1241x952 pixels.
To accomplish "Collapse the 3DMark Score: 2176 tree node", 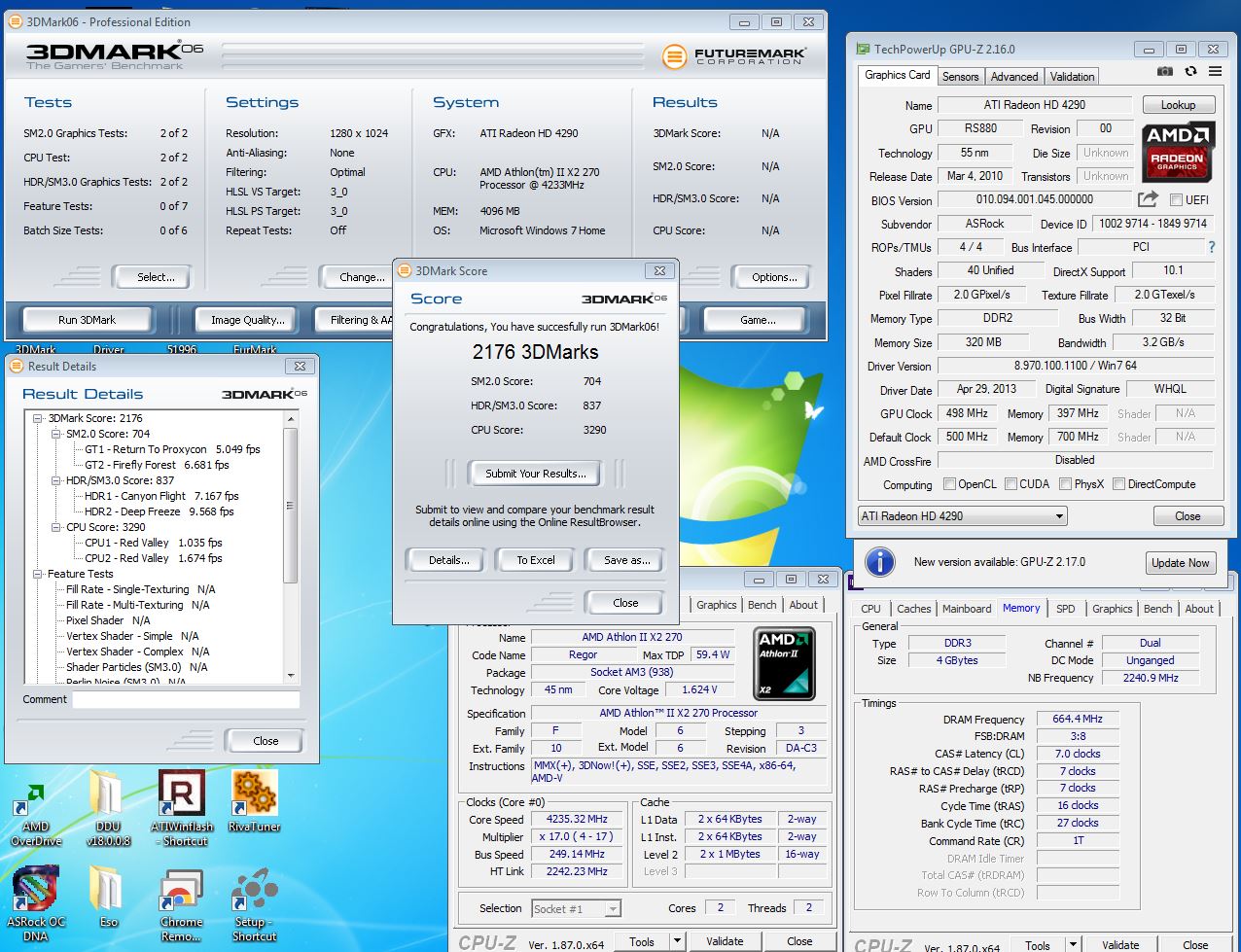I will click(x=38, y=418).
